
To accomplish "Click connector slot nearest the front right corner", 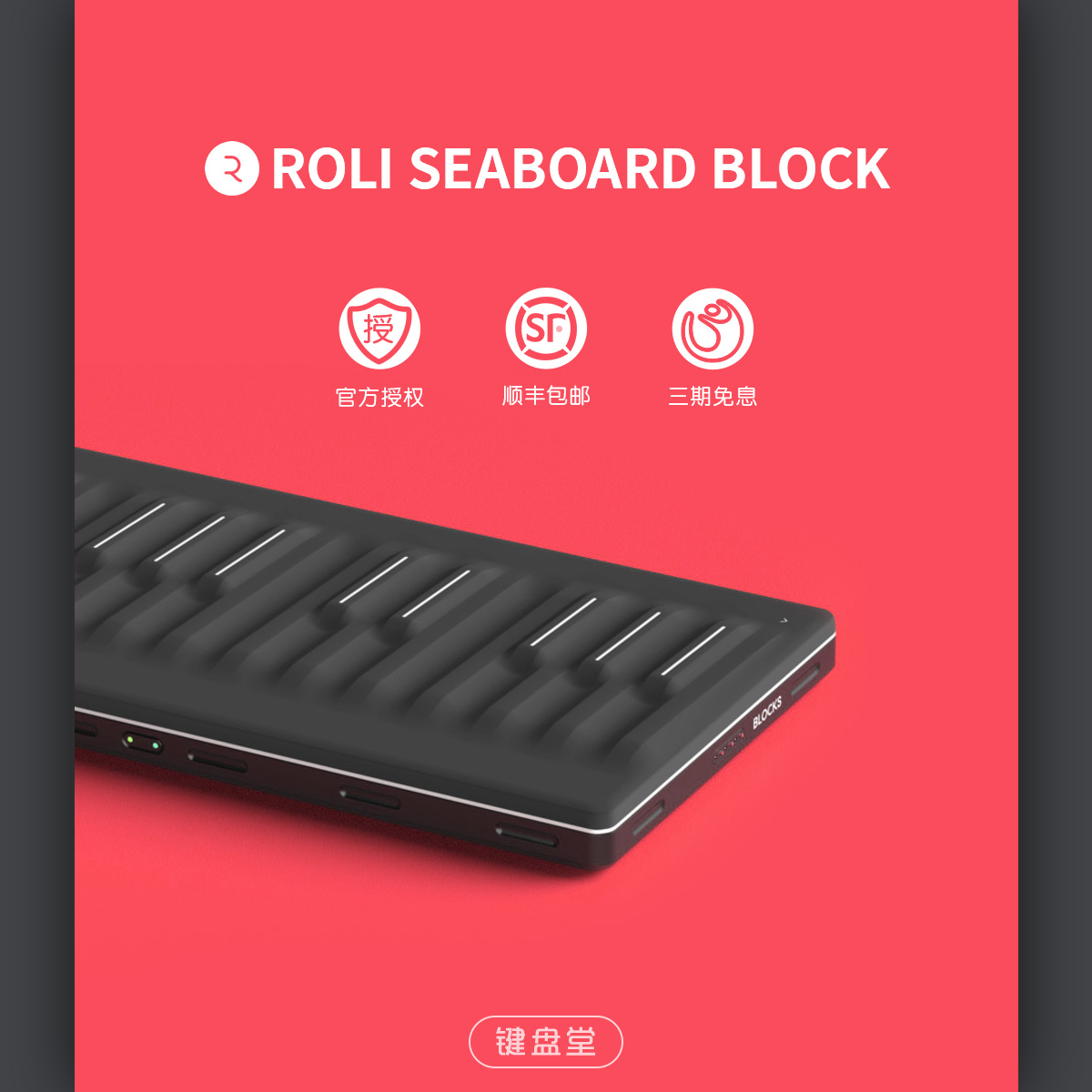I will click(x=649, y=816).
